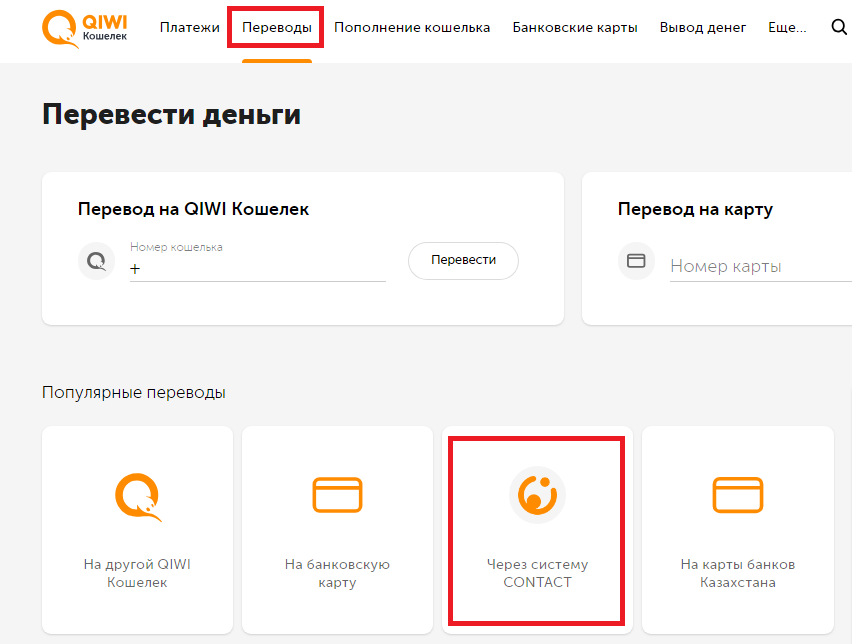Click the Перевести деньги page title
852x644 pixels.
(x=171, y=115)
